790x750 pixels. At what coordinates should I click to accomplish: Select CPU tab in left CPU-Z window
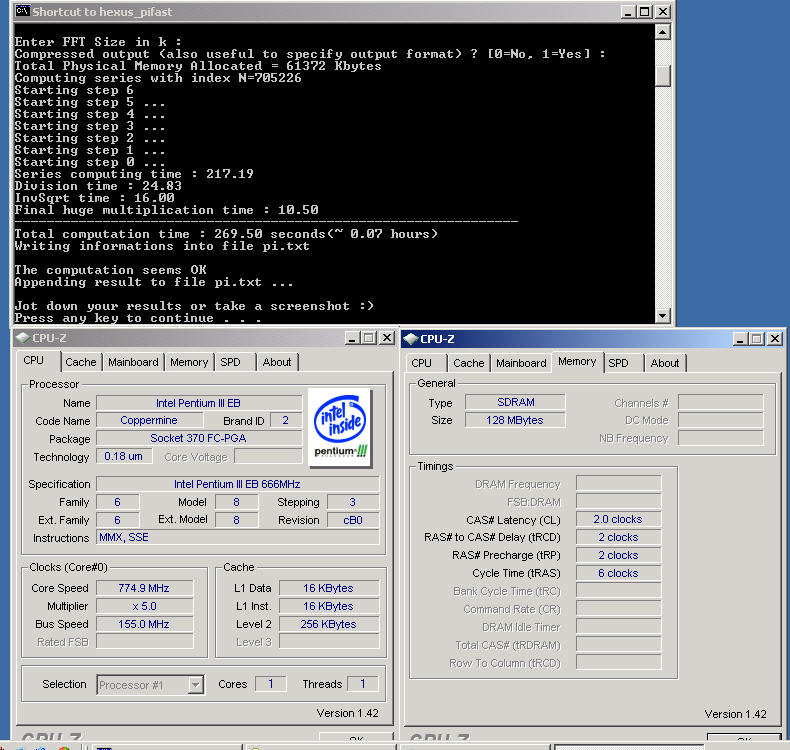pos(34,361)
